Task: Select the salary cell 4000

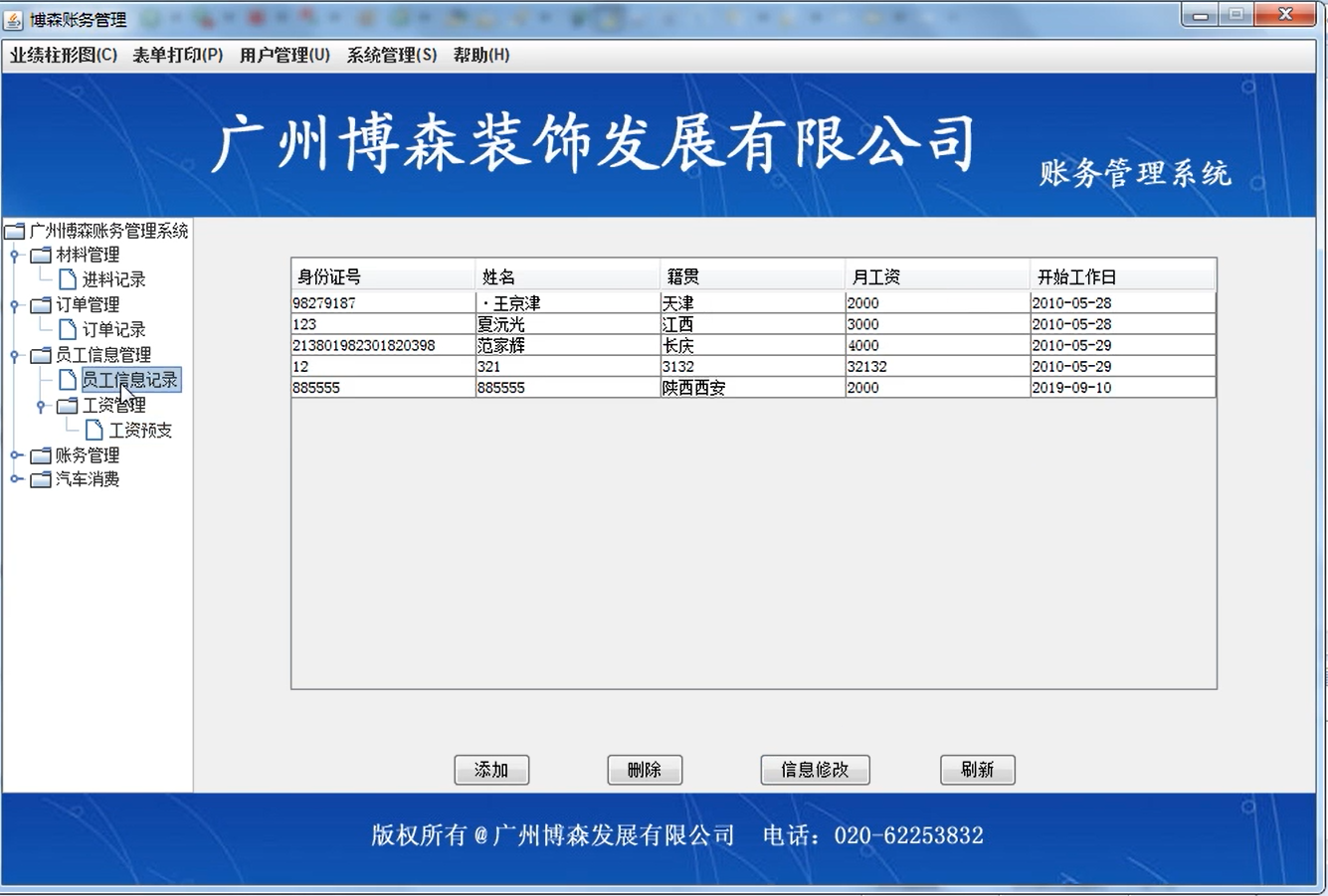Action: coord(937,345)
